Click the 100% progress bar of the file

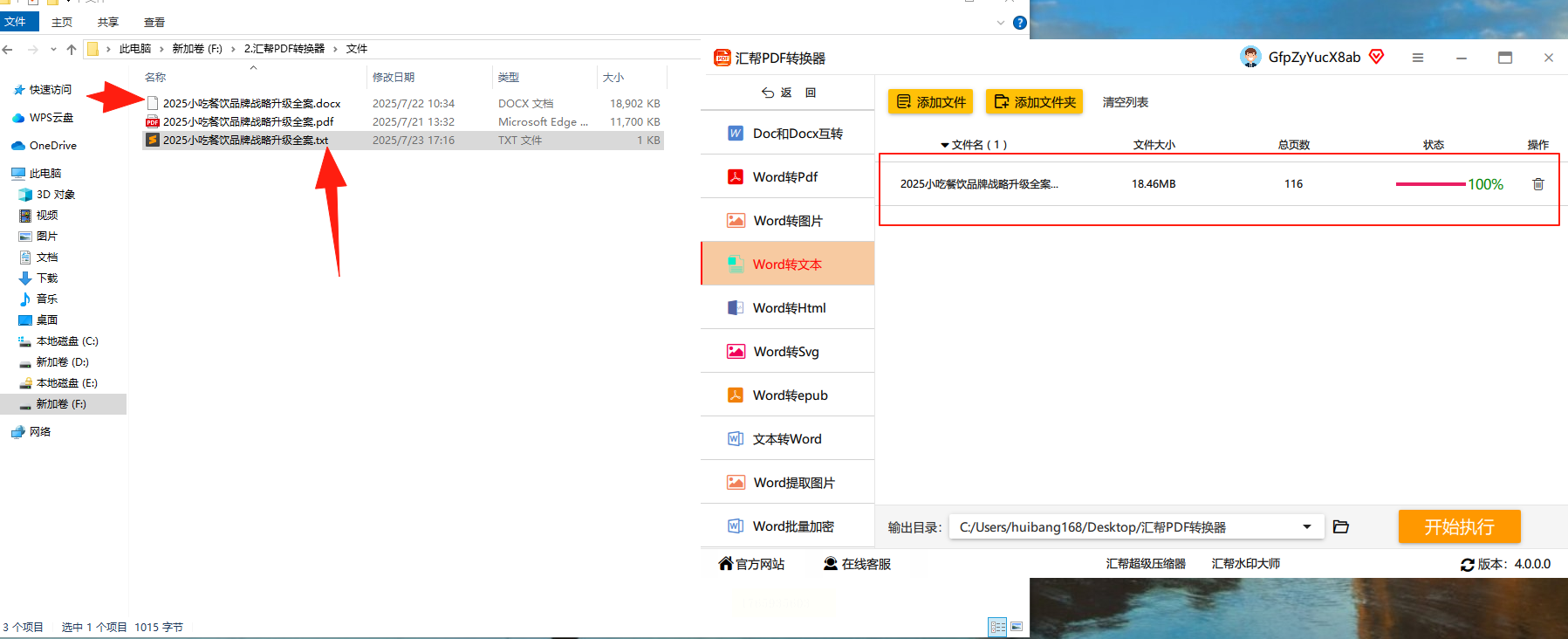pyautogui.click(x=1431, y=184)
